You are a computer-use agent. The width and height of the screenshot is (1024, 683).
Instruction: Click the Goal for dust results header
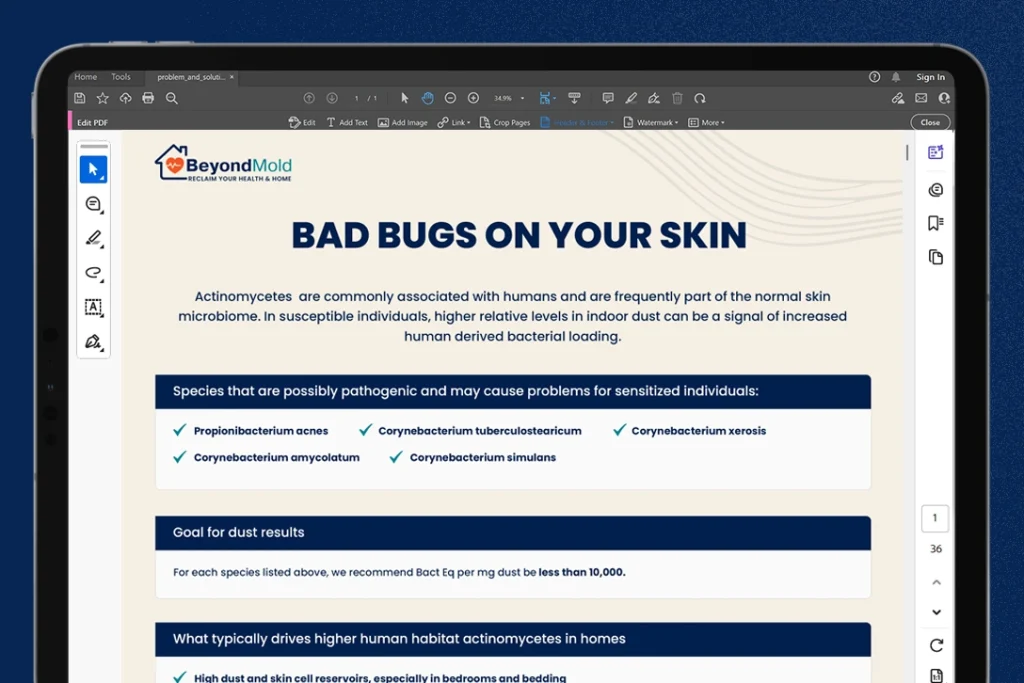coord(513,533)
